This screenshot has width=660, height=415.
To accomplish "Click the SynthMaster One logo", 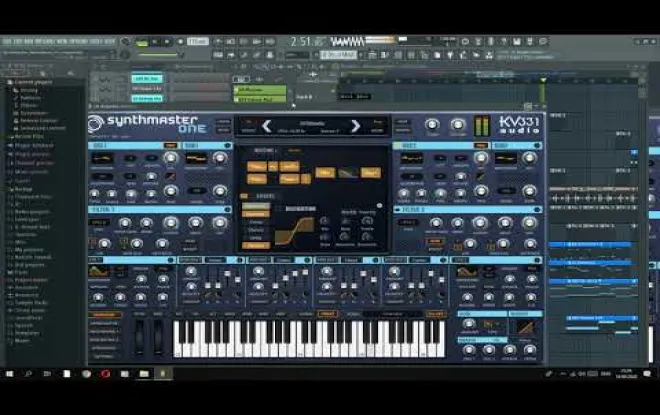I will click(x=147, y=125).
